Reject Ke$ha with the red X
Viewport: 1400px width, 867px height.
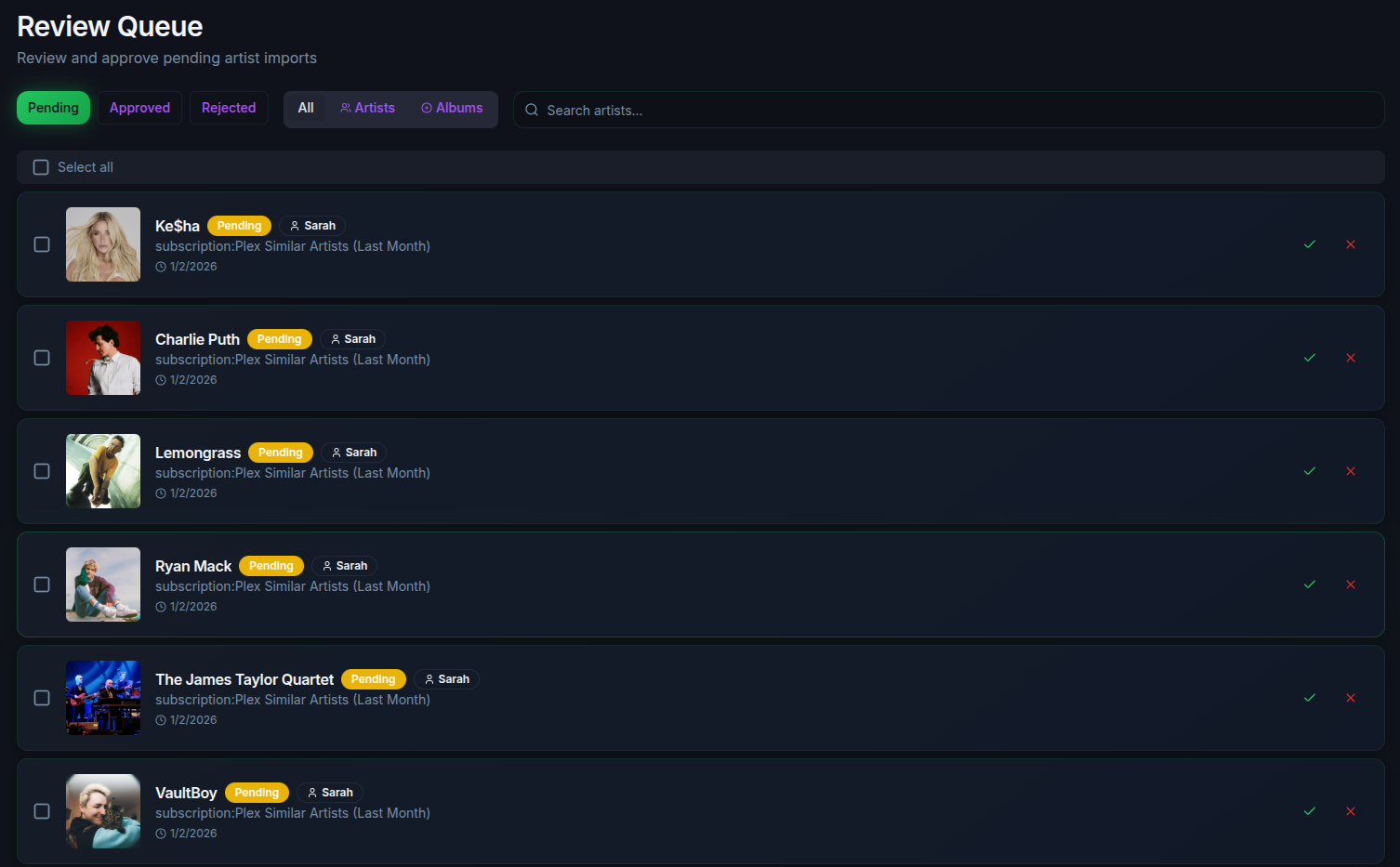click(x=1350, y=244)
